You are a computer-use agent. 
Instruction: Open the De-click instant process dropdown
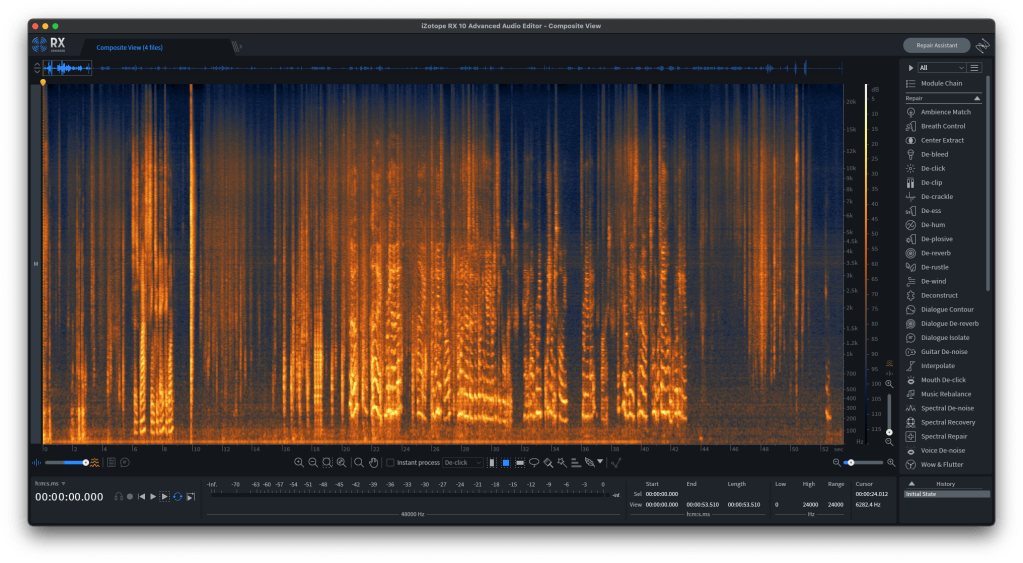[x=463, y=462]
